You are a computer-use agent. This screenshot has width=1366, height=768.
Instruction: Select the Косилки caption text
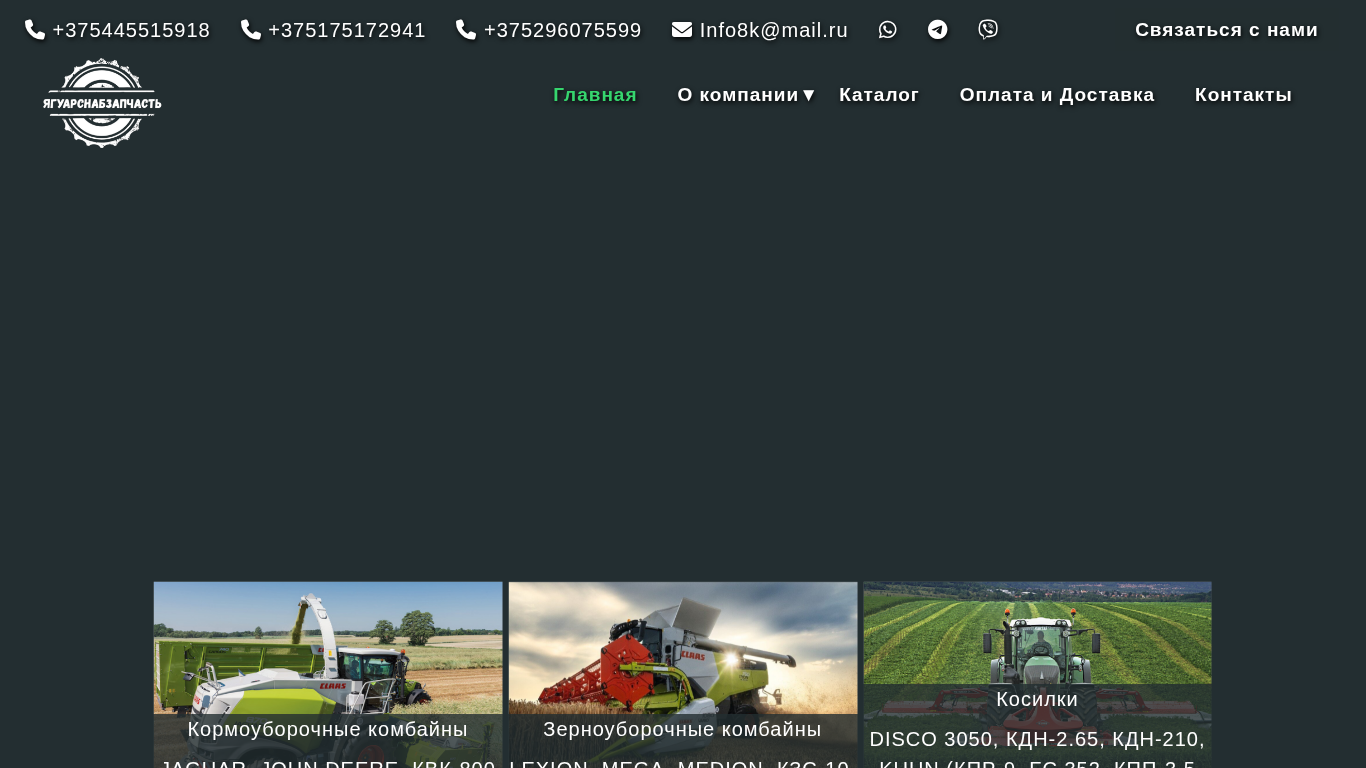point(1037,699)
